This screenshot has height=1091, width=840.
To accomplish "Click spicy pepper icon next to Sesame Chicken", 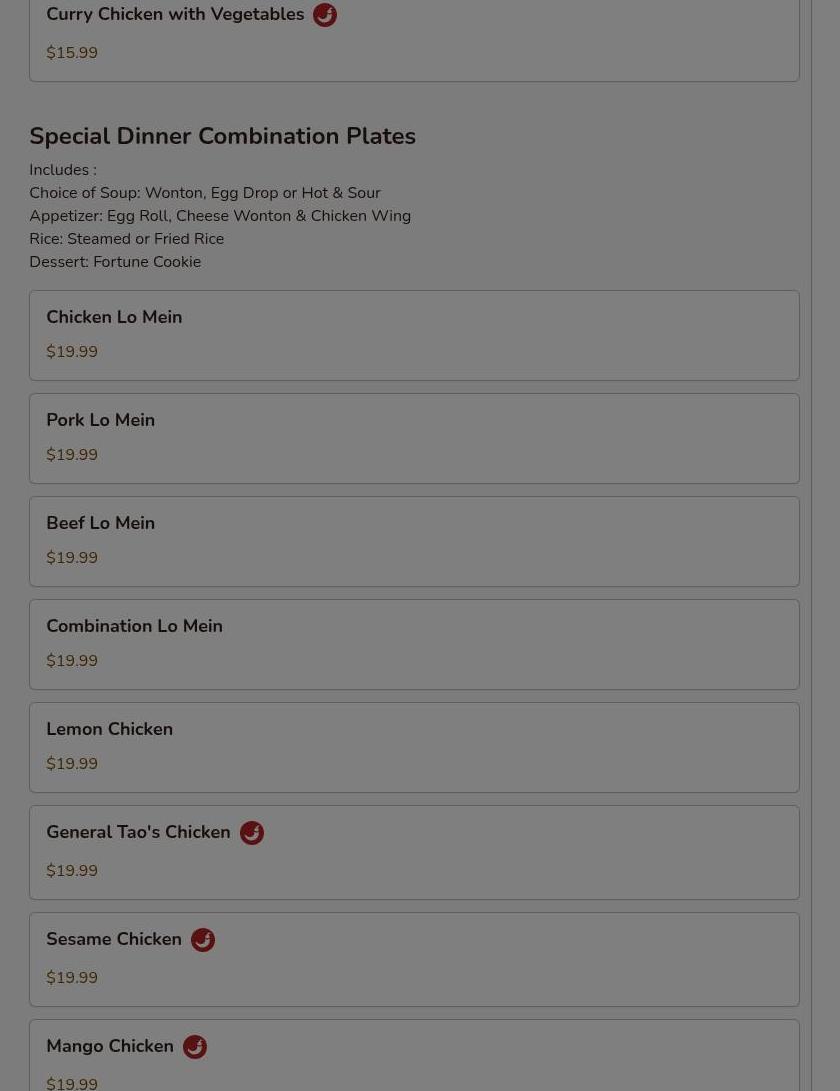I will tap(203, 940).
